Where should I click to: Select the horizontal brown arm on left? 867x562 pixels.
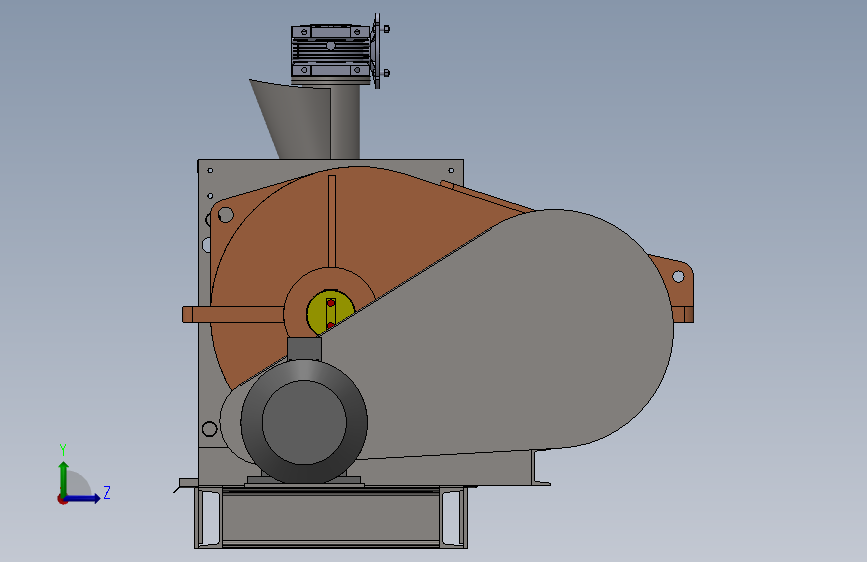pyautogui.click(x=233, y=314)
